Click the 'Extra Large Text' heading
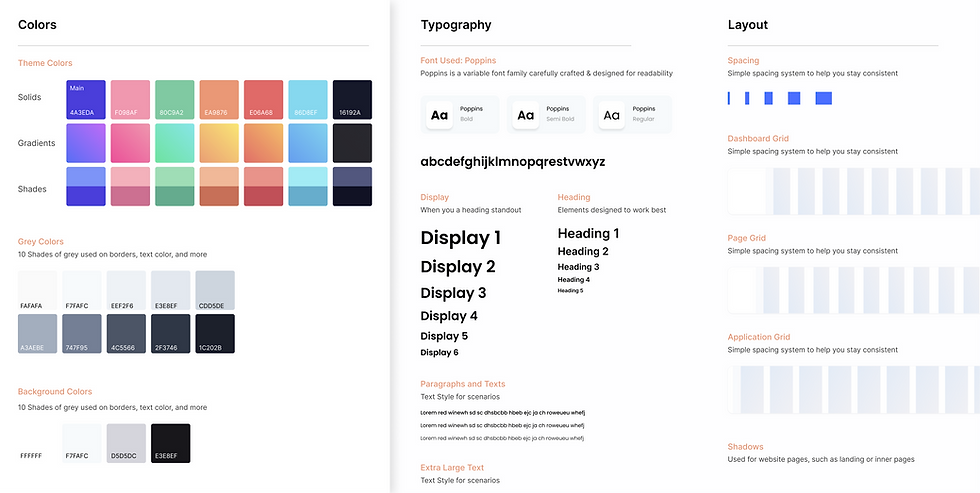 click(452, 467)
